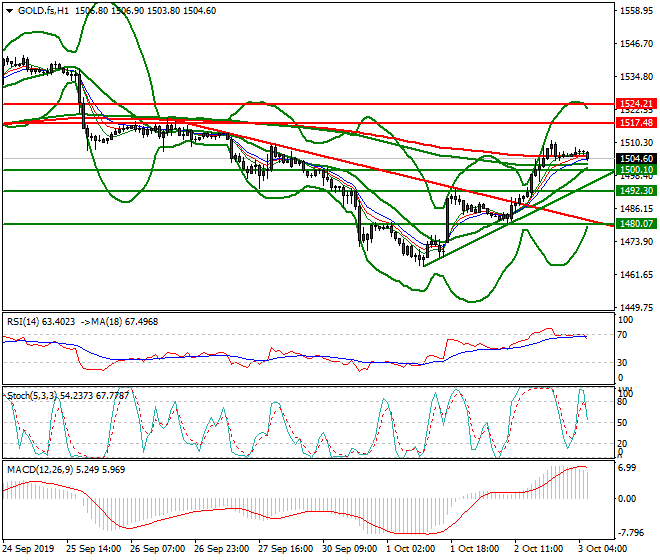The height and width of the screenshot is (560, 660).
Task: Select the red 1524.21 price label
Action: tap(636, 104)
